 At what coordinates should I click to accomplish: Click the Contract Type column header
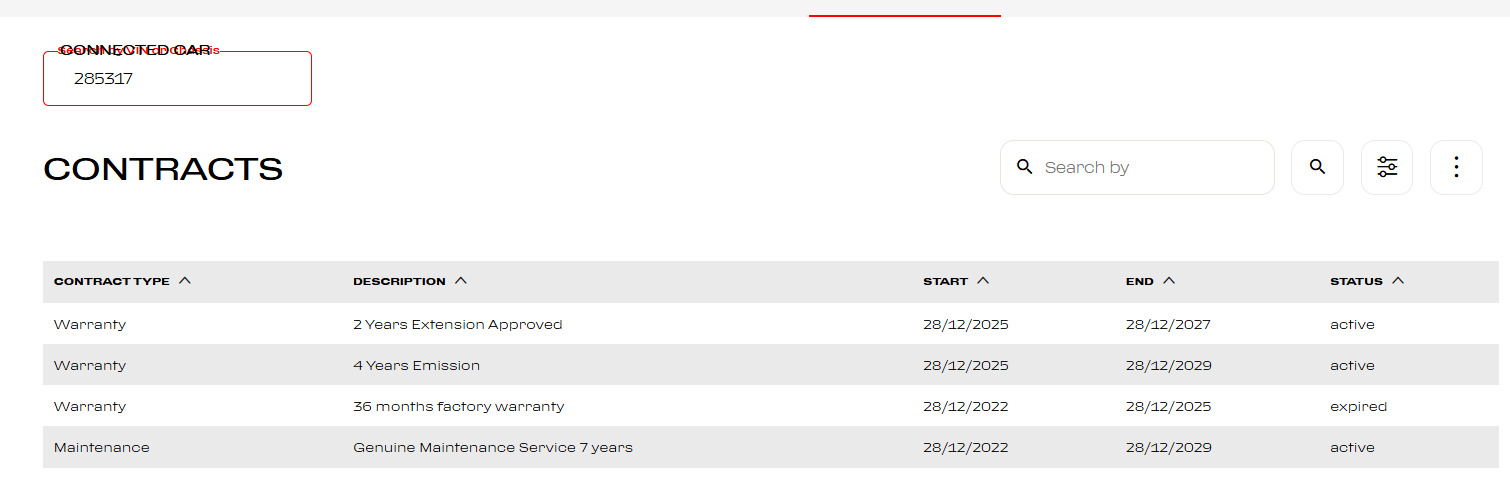tap(112, 282)
